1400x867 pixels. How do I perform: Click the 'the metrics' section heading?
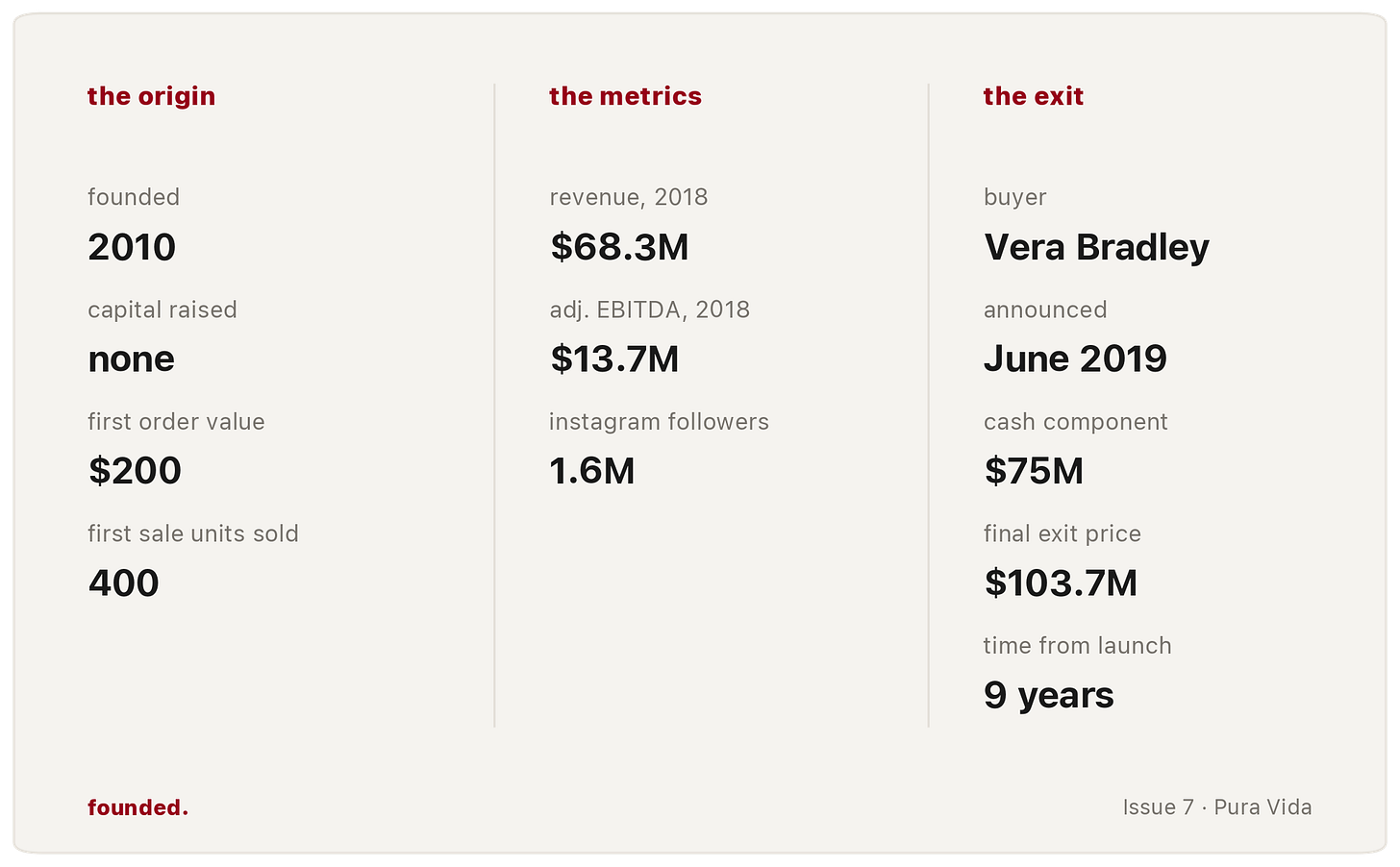pos(625,96)
